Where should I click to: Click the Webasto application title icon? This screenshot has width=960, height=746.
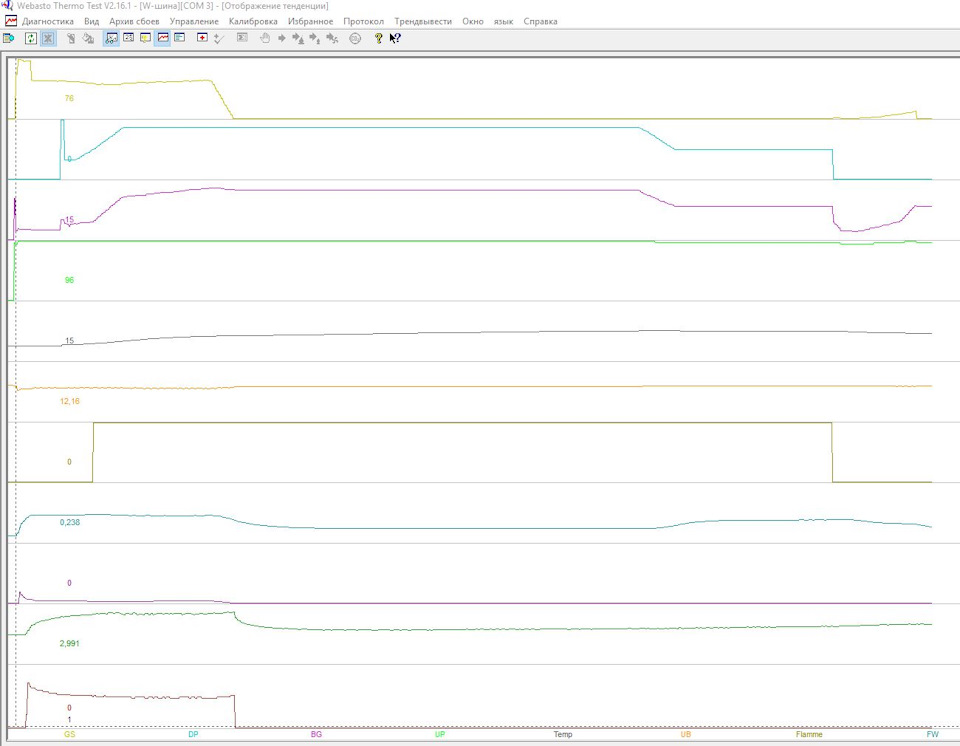click(7, 6)
